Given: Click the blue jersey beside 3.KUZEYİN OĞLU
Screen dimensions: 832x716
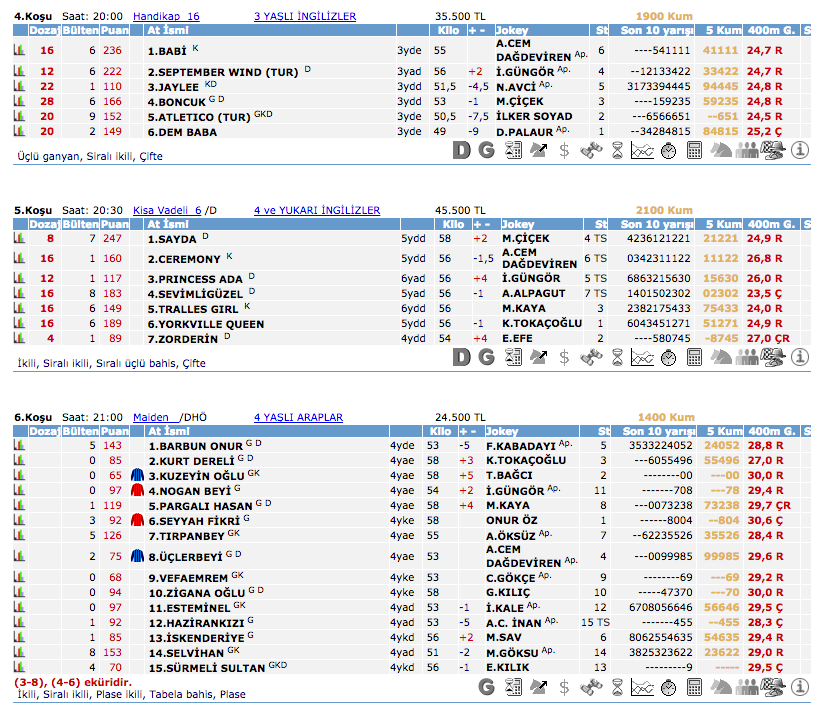Looking at the screenshot, I should pyautogui.click(x=138, y=475).
